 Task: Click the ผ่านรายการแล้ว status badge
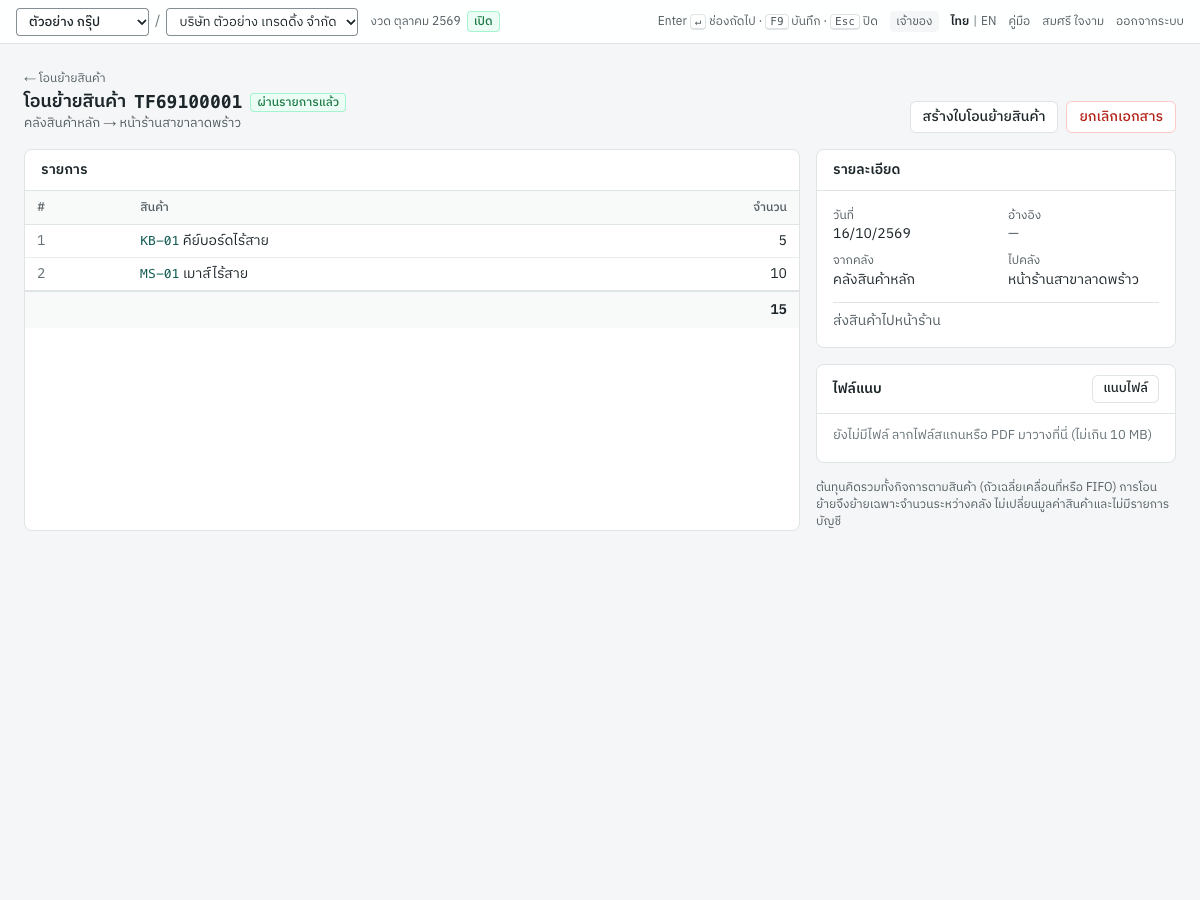[298, 102]
